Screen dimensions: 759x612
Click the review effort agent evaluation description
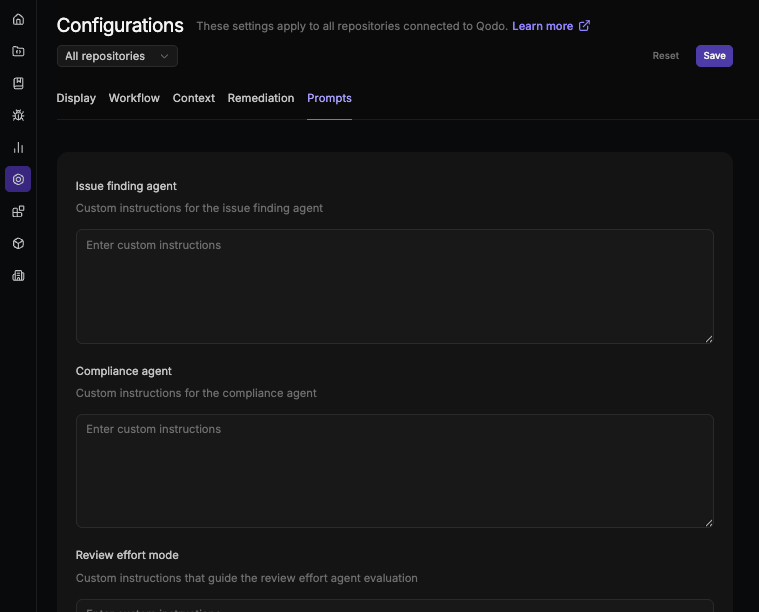click(x=247, y=578)
